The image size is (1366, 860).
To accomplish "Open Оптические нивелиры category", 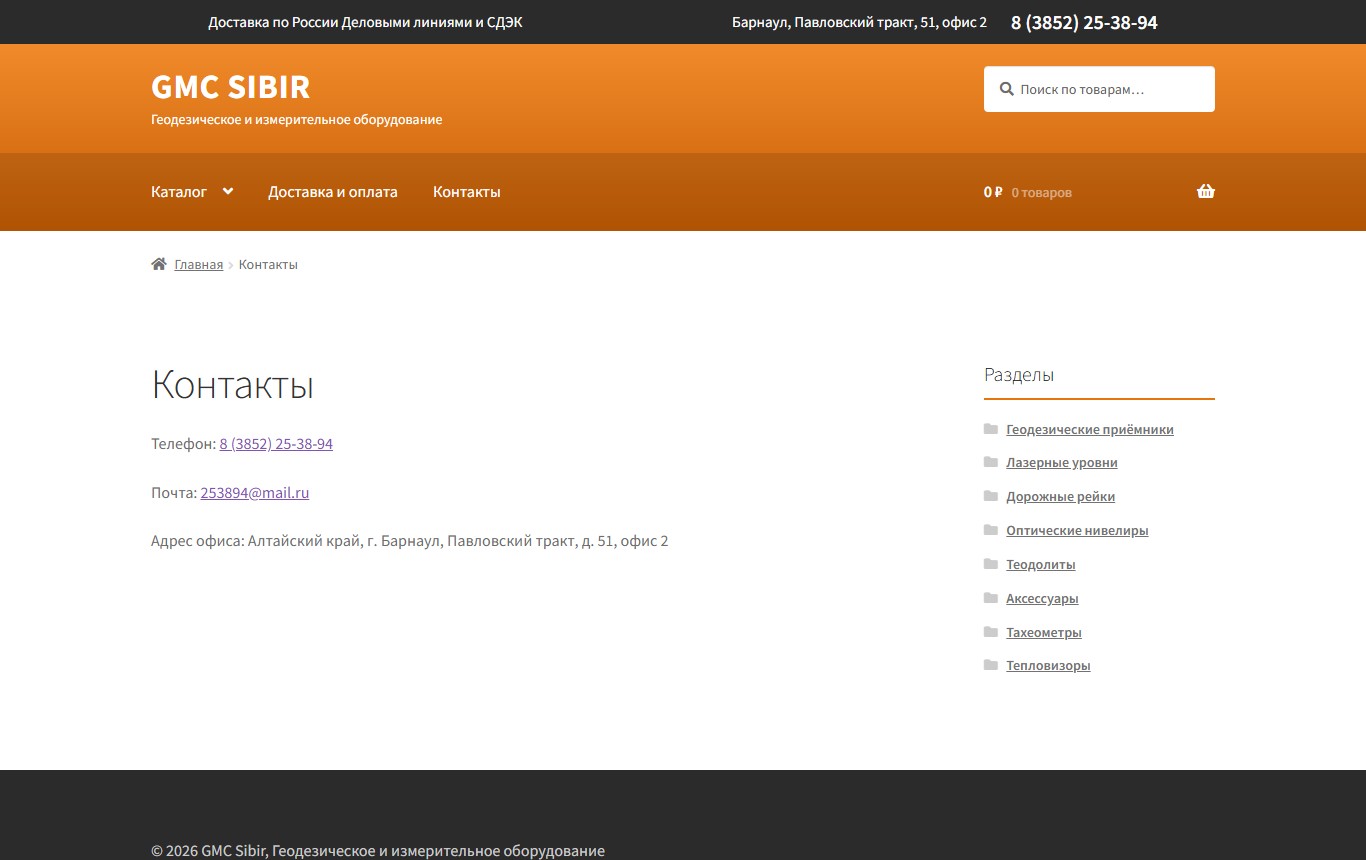I will tap(1077, 531).
